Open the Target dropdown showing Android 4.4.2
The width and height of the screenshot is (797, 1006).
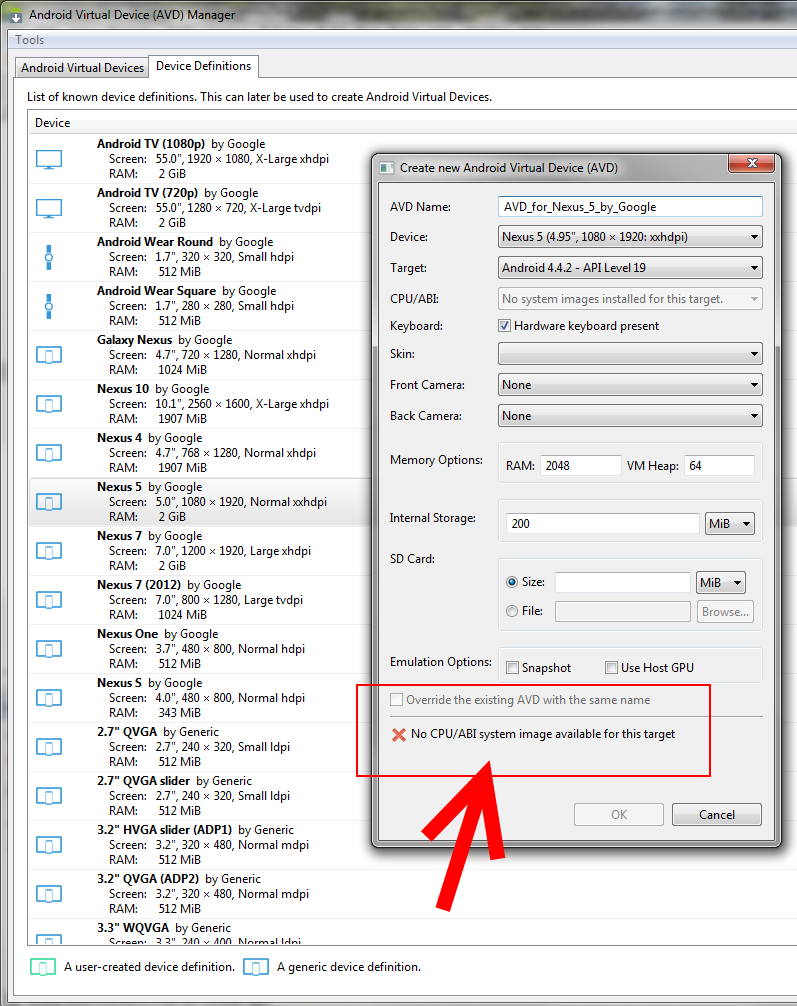coord(630,268)
